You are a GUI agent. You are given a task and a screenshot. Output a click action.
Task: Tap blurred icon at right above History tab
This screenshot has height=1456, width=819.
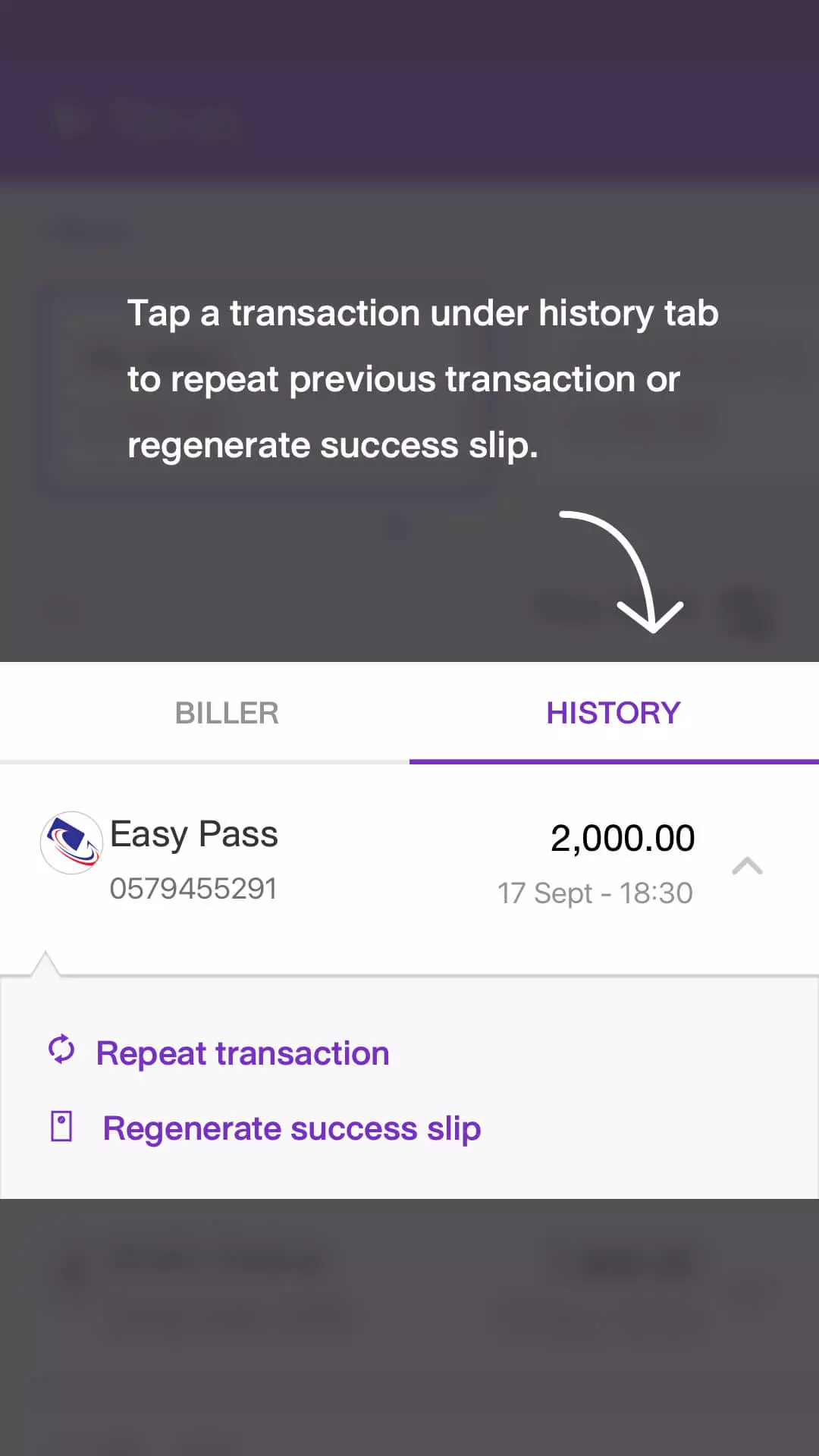pyautogui.click(x=747, y=609)
